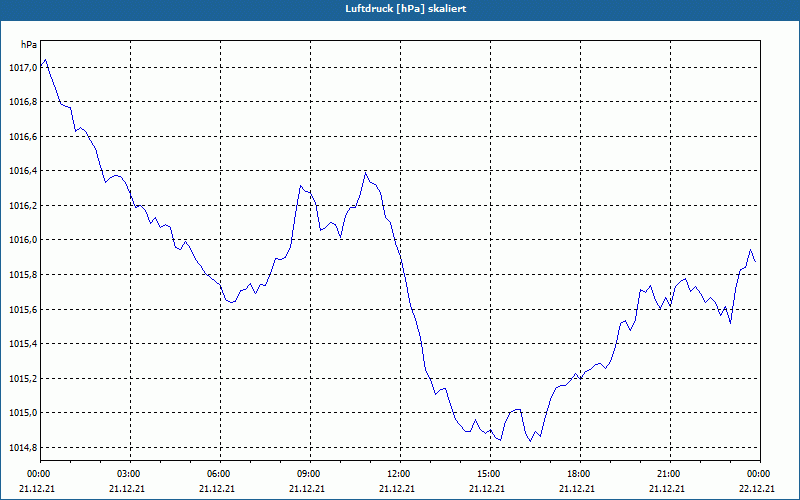Click the y-axis value 1015,8
Viewport: 800px width, 500px height.
coord(23,275)
